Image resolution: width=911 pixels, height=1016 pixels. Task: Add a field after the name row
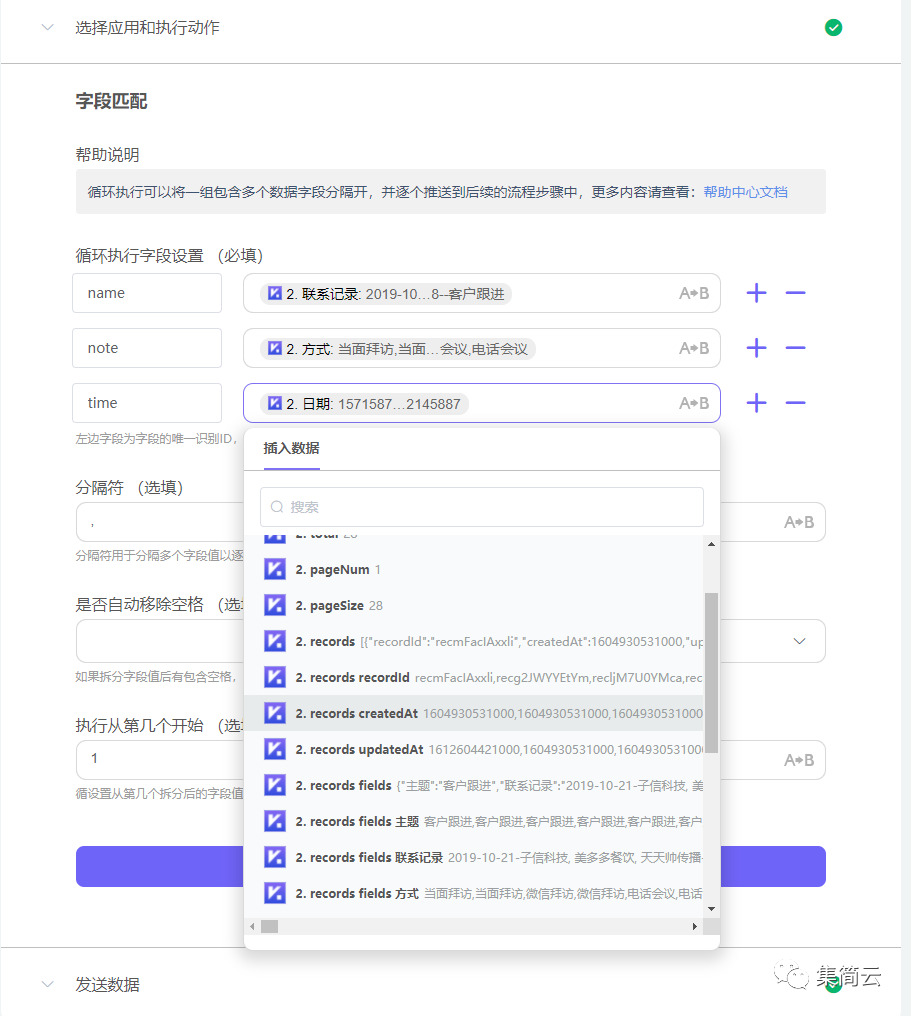click(x=756, y=293)
